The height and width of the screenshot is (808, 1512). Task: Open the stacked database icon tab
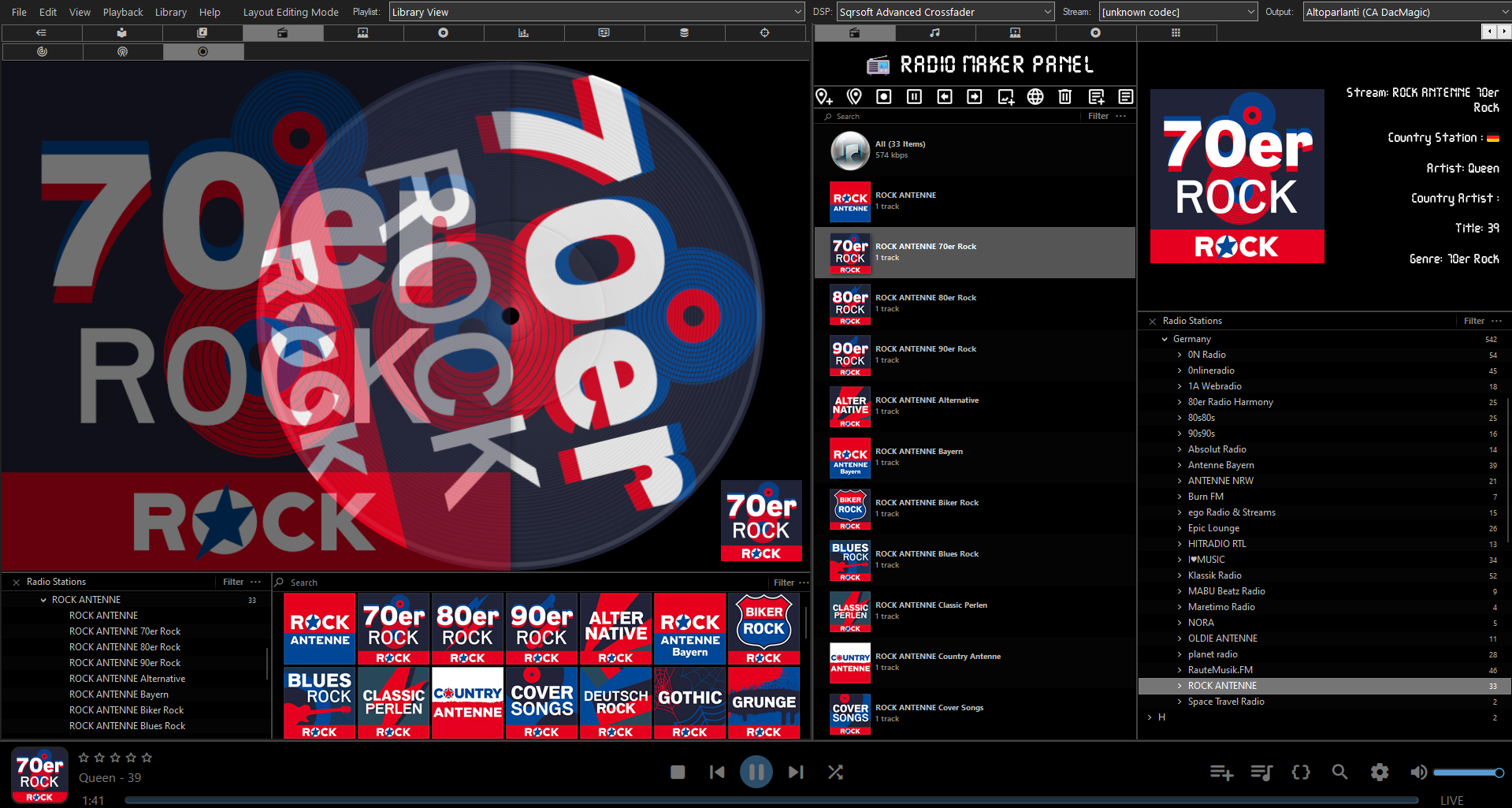[685, 33]
